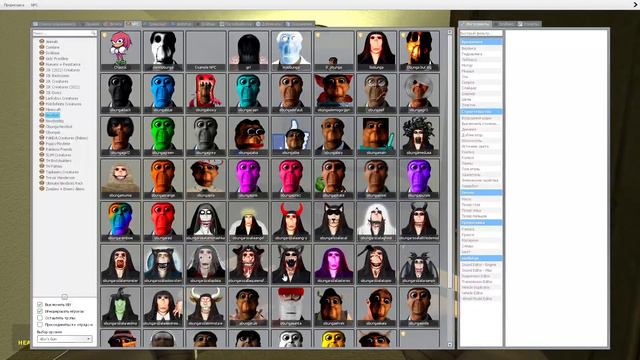Open the Ultimate Nextbots Pack category

pos(64,183)
